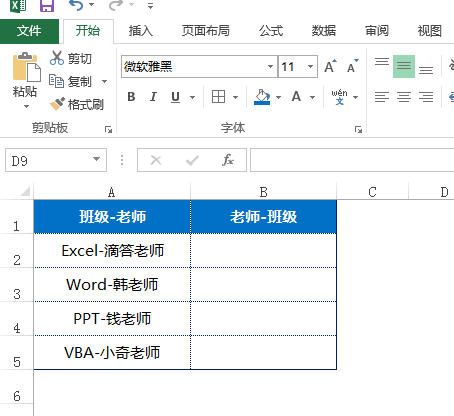Click the Borders icon

point(219,97)
